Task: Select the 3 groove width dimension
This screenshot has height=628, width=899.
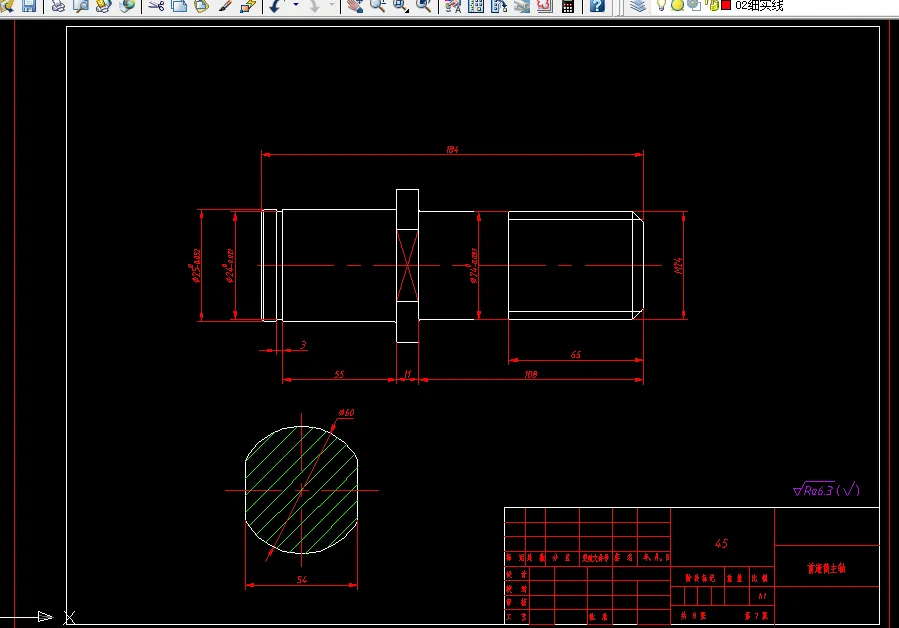Action: pyautogui.click(x=303, y=345)
